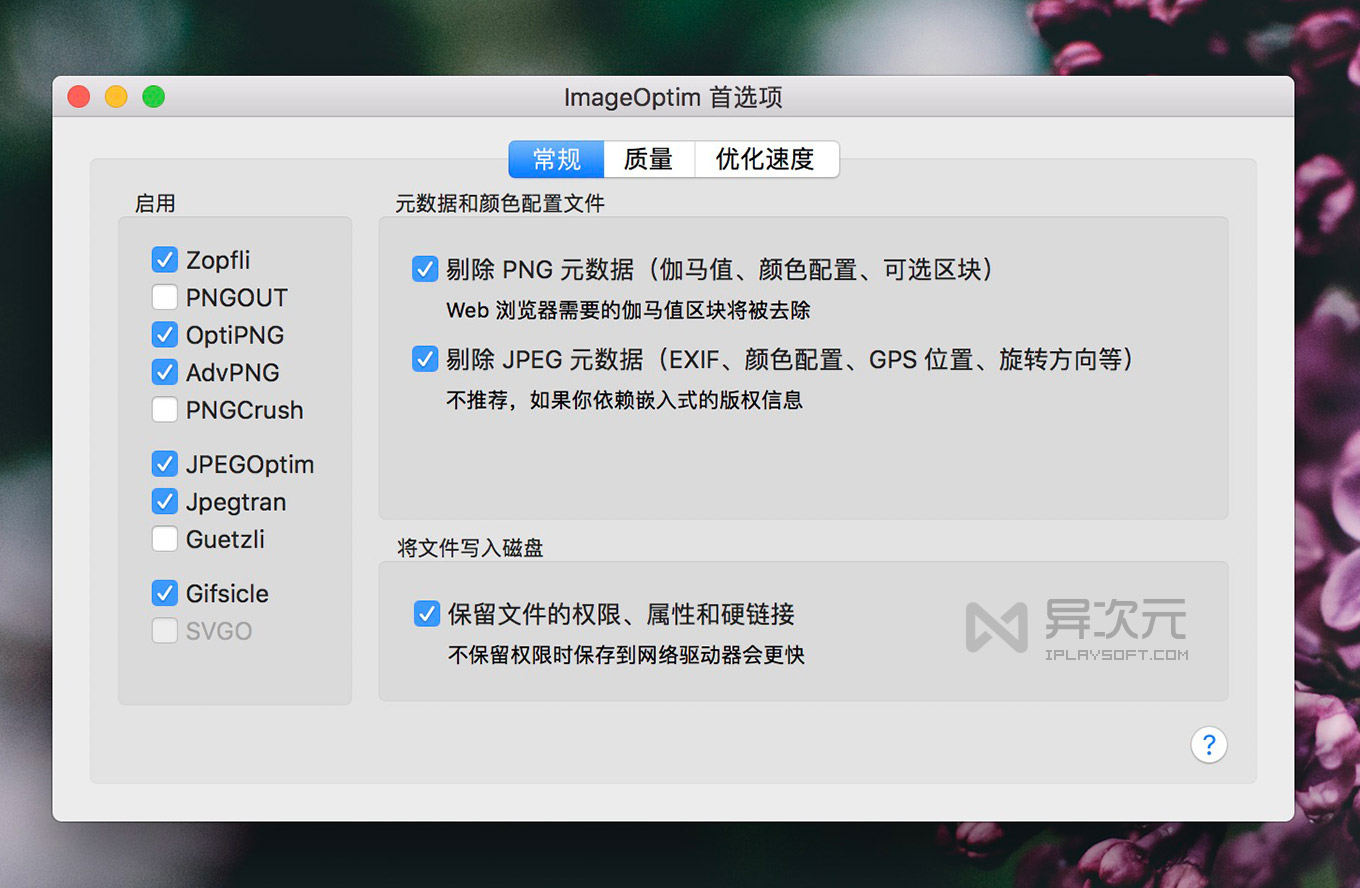Disable the Zopfli optimizer checkbox
The height and width of the screenshot is (888, 1360).
point(165,260)
